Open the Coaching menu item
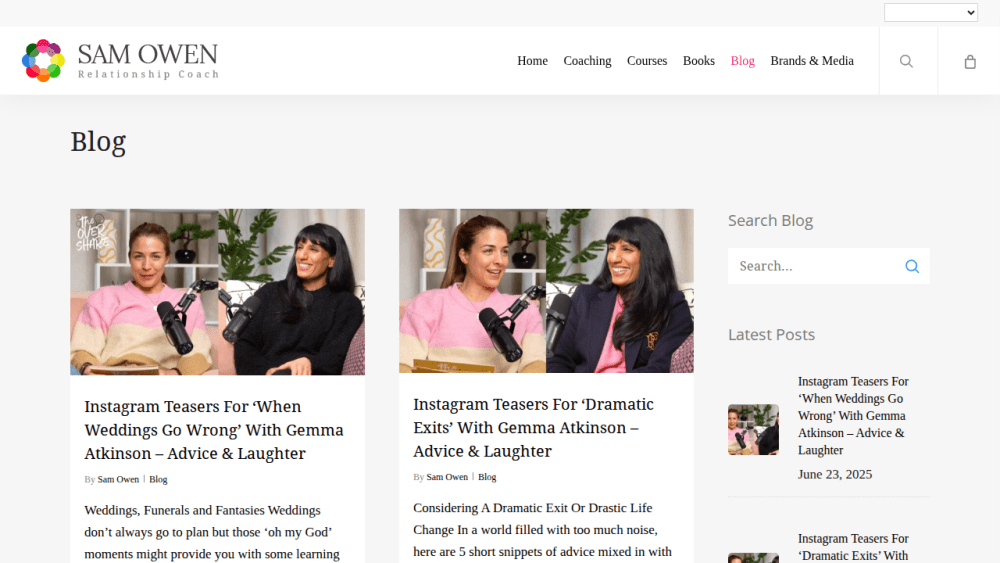1000x563 pixels. (587, 61)
